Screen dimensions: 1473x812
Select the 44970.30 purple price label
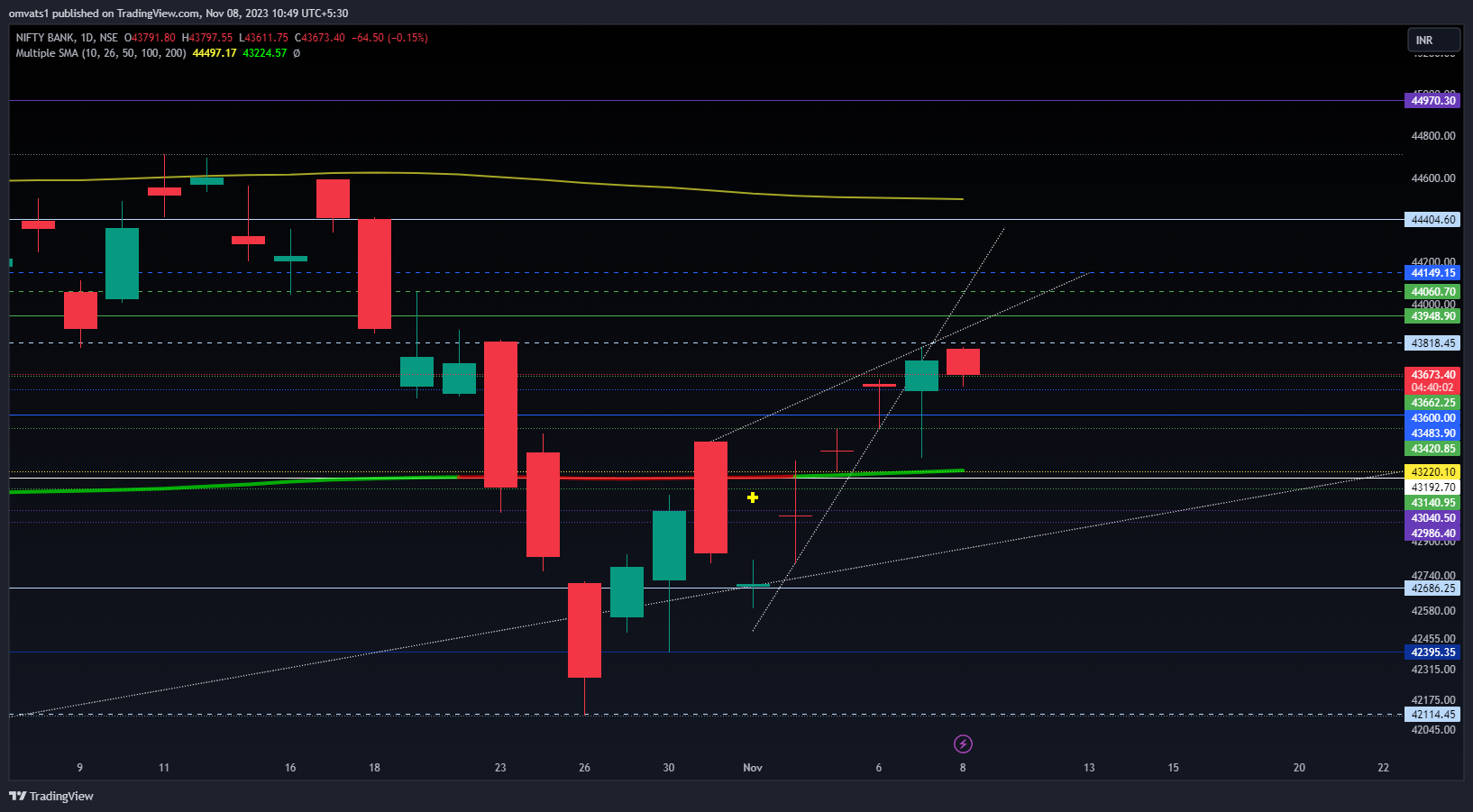(1432, 101)
